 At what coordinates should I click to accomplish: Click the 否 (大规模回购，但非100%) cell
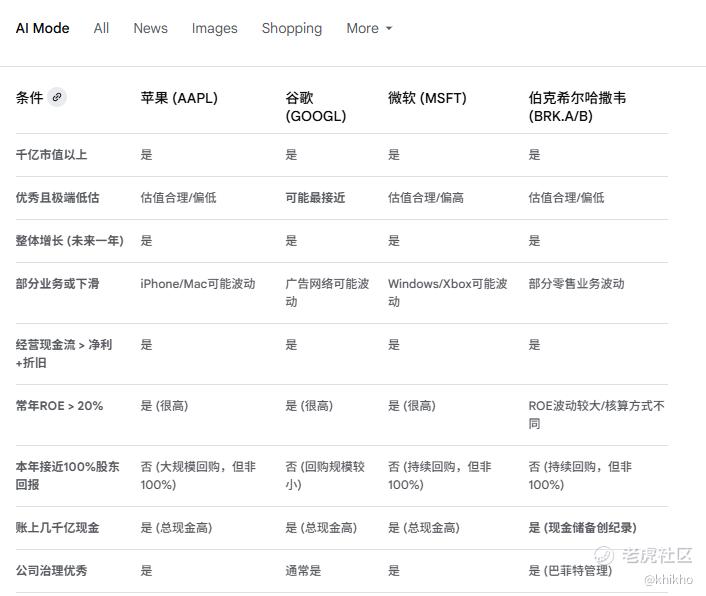click(x=198, y=475)
